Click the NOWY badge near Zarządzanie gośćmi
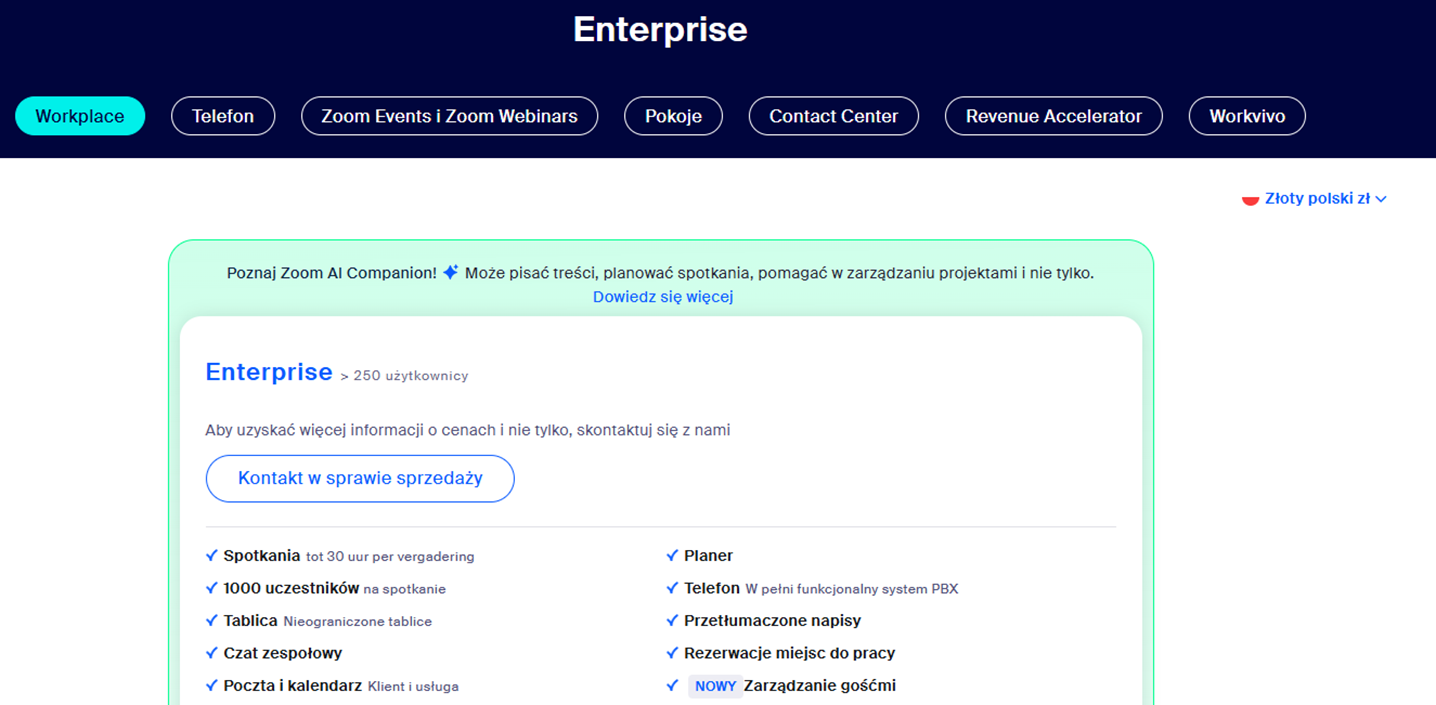 [x=715, y=686]
